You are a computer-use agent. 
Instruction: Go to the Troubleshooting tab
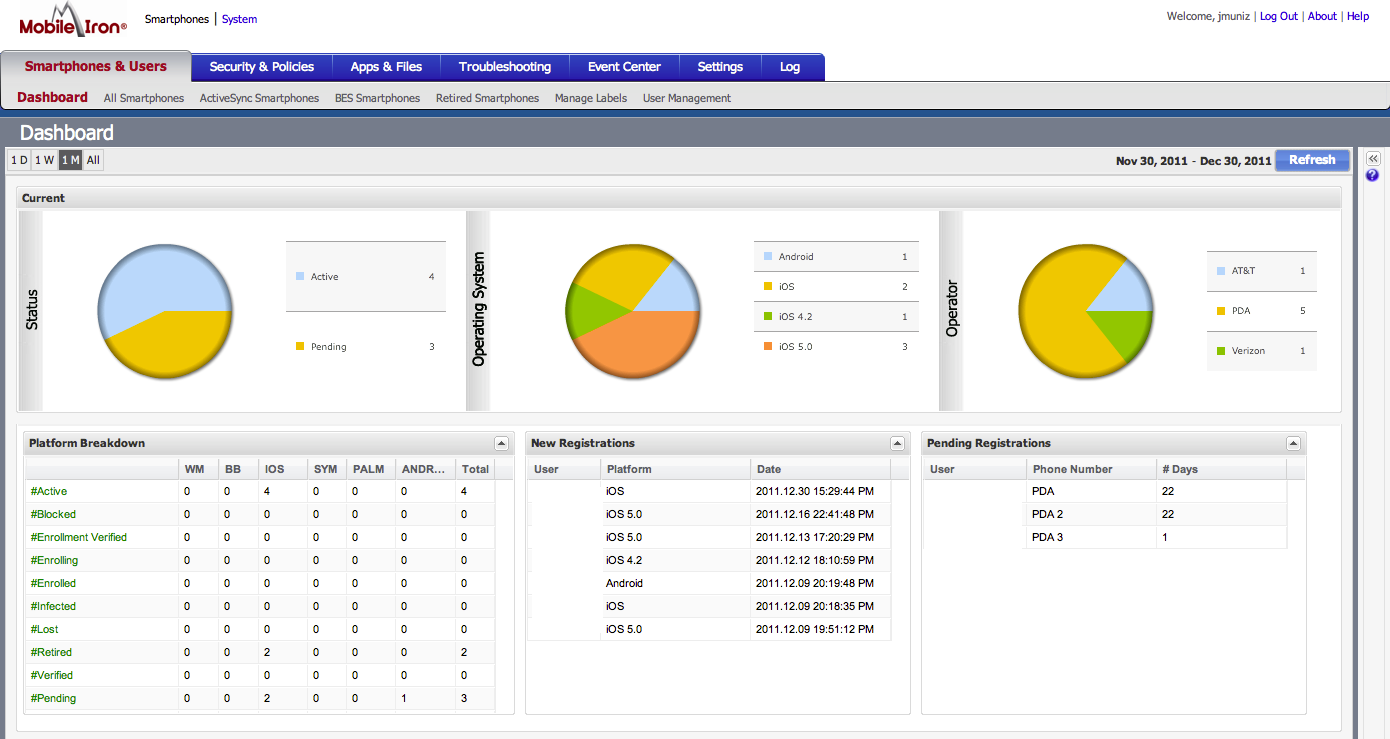(504, 67)
